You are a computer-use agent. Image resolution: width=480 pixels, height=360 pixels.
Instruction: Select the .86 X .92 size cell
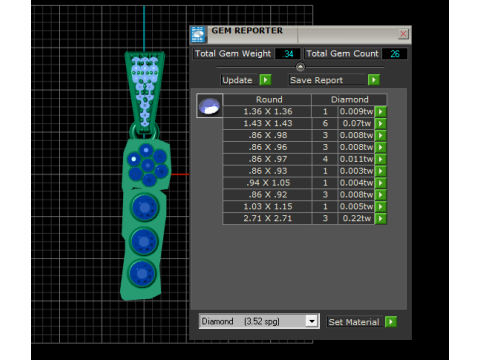pyautogui.click(x=267, y=195)
